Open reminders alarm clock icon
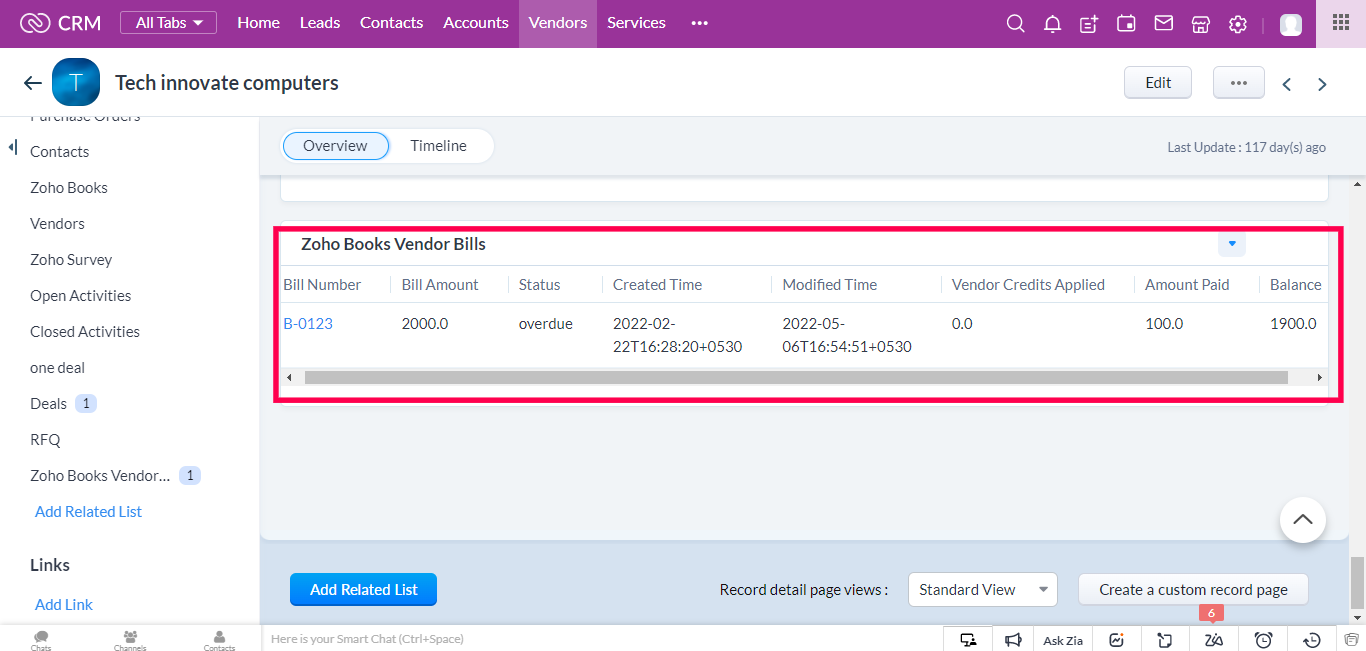The height and width of the screenshot is (651, 1366). pos(1263,640)
